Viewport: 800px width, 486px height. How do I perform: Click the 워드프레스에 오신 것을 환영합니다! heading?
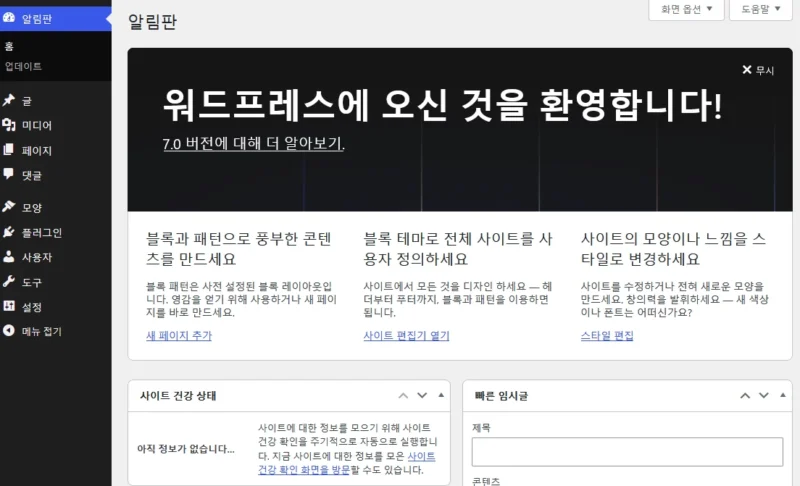click(442, 105)
